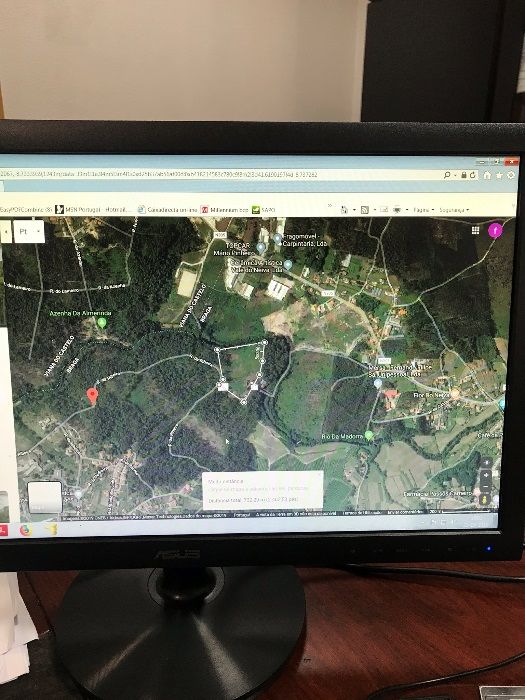Open MSN Portugal favorite link
The image size is (525, 700).
[x=93, y=209]
